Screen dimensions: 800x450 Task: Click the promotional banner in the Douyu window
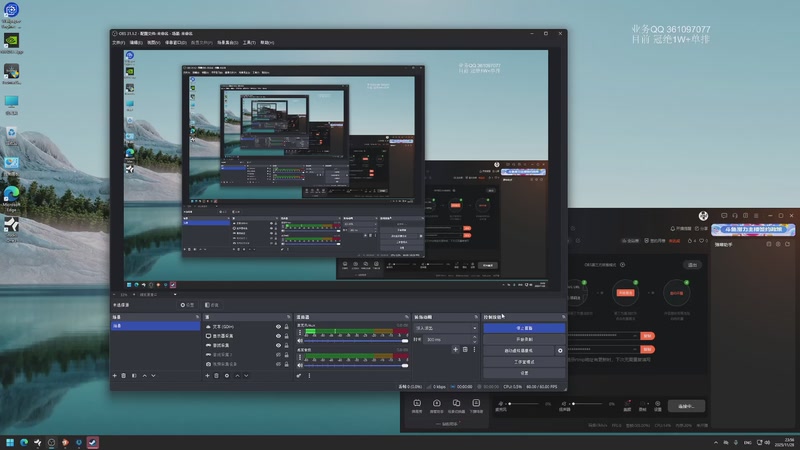[753, 230]
